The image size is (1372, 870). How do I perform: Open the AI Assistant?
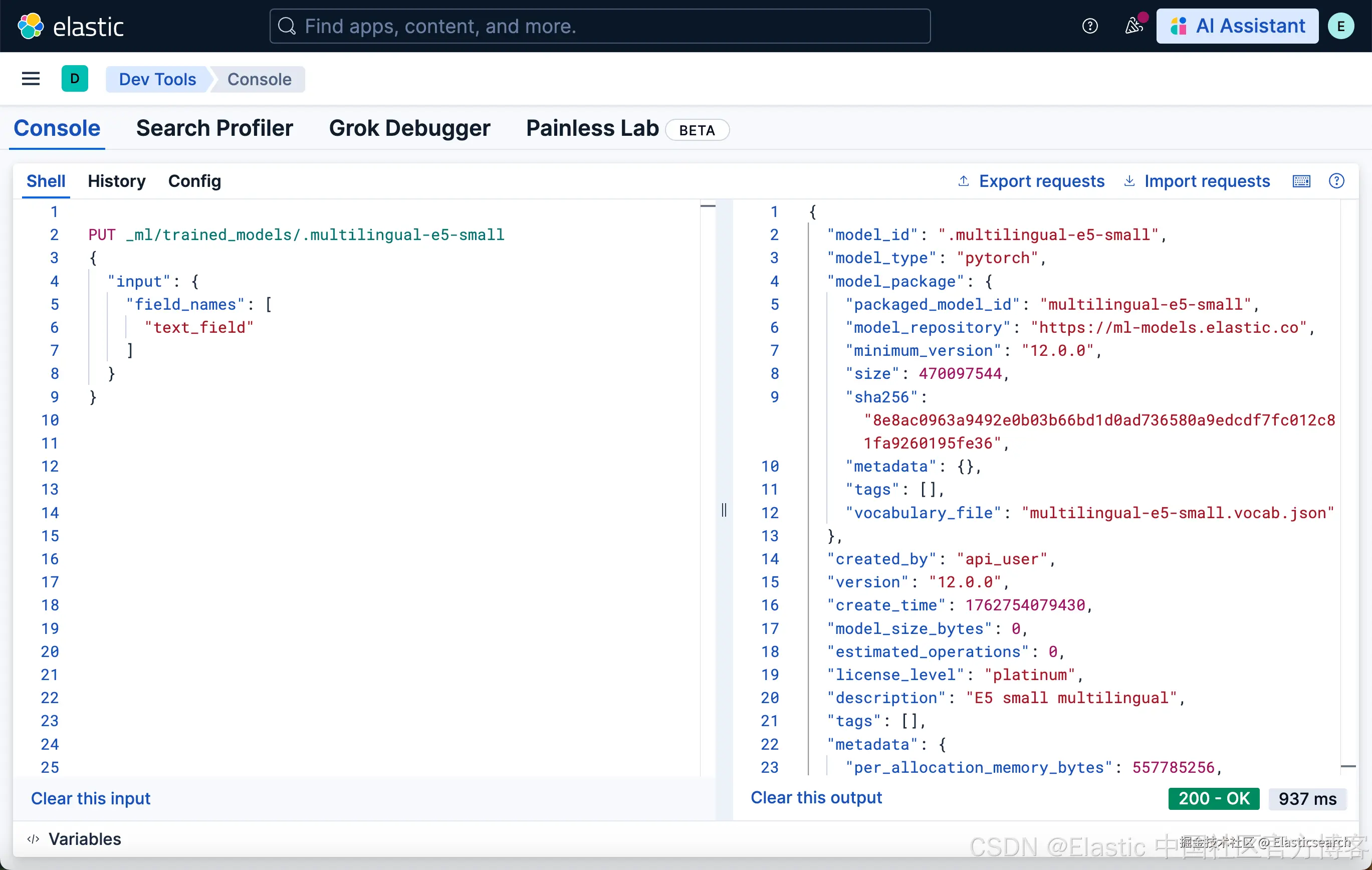1237,26
